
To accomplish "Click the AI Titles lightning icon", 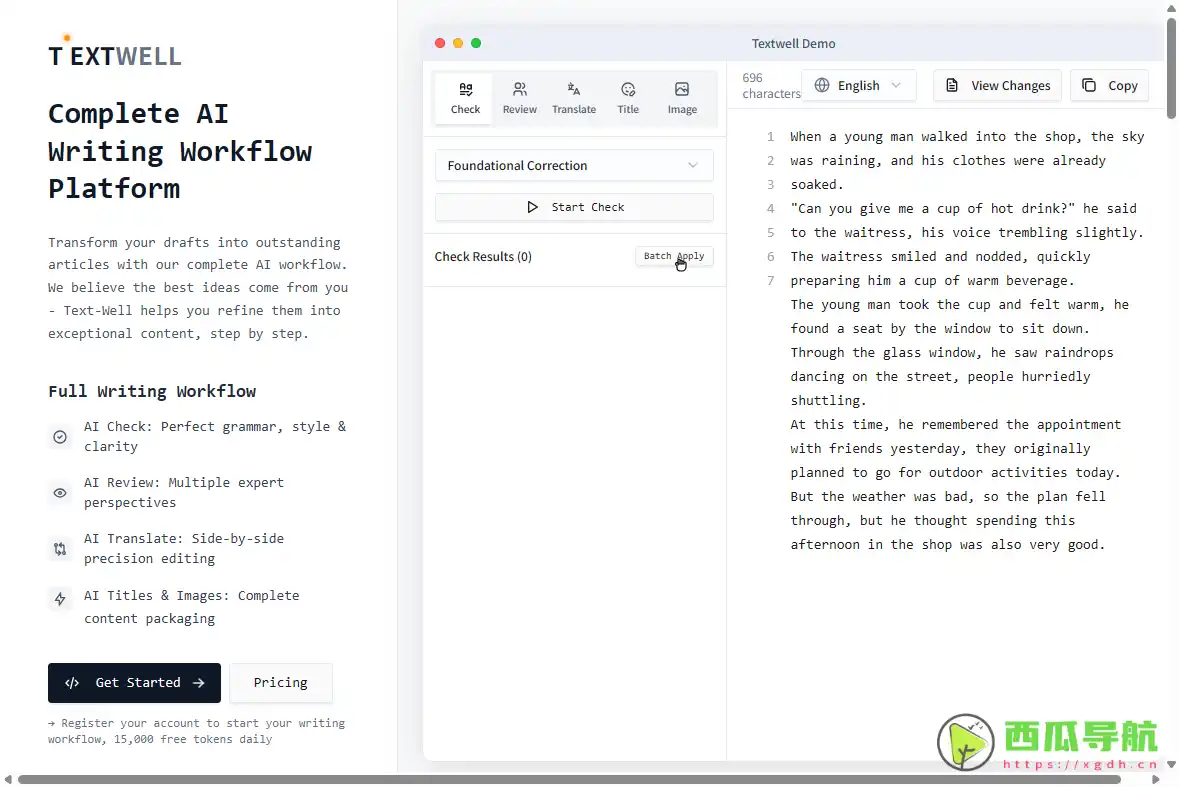I will (x=60, y=599).
